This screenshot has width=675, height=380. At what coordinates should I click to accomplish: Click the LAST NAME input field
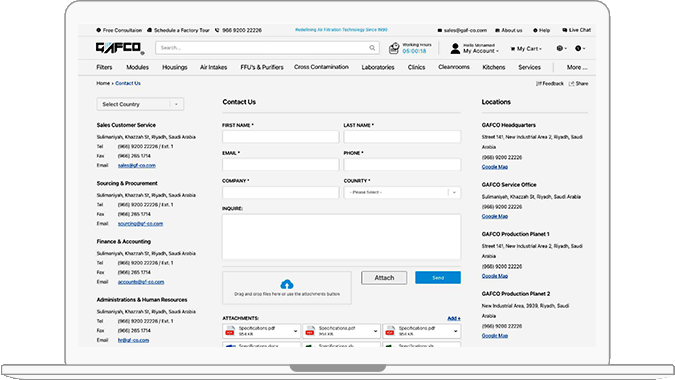402,137
